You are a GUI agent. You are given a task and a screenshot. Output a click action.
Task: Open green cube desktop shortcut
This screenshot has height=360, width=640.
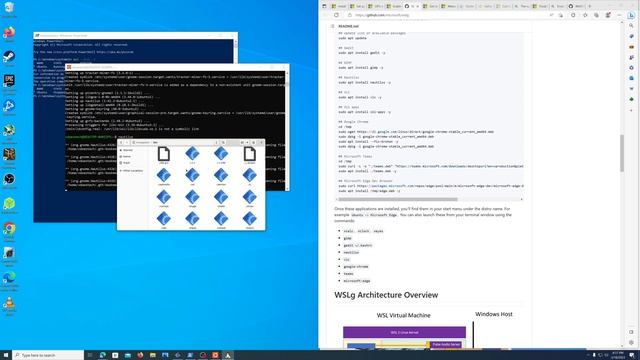click(9, 204)
